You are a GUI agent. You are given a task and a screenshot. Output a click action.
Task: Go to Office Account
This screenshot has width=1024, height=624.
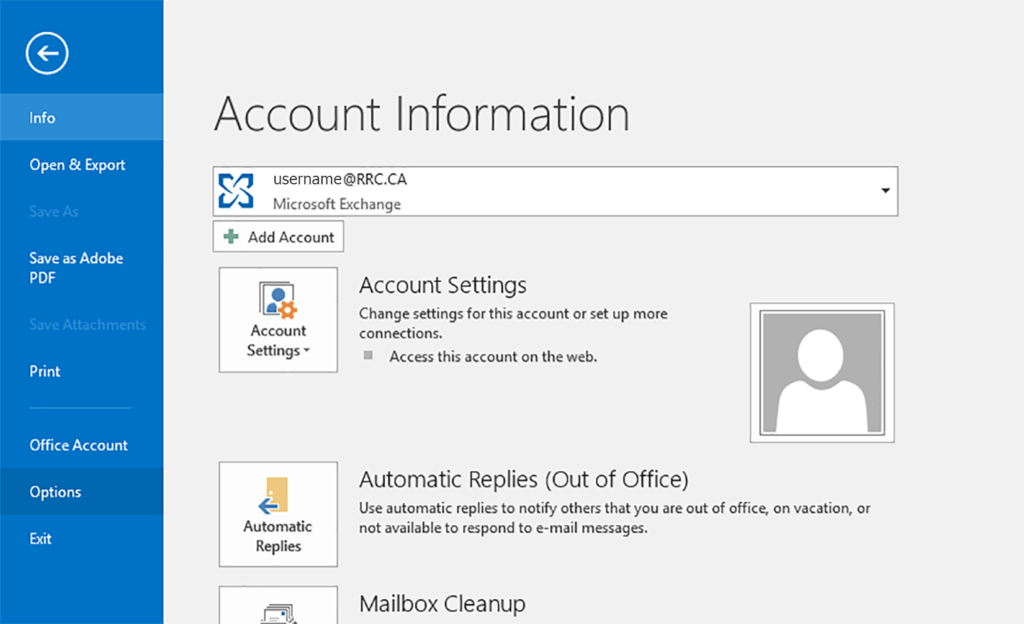click(78, 445)
